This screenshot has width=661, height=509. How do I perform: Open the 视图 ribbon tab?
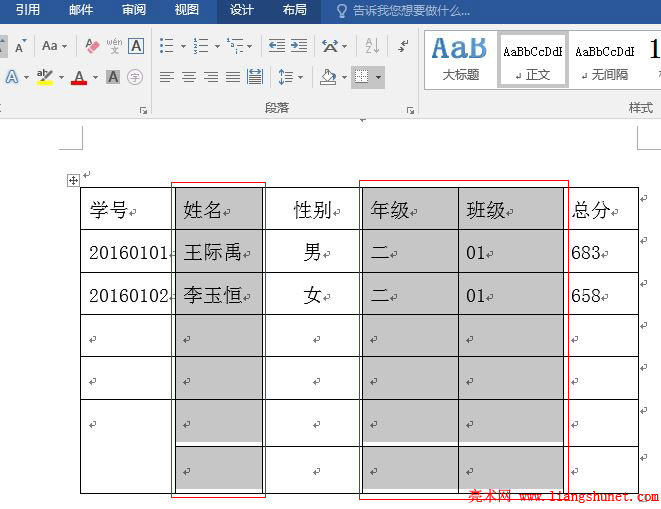(186, 10)
